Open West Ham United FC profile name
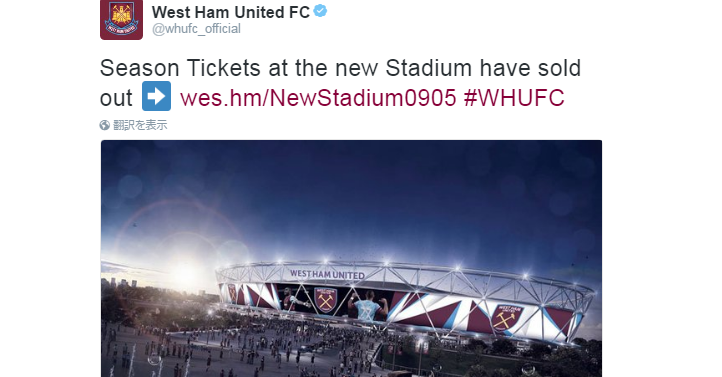The width and height of the screenshot is (722, 377). pyautogui.click(x=231, y=12)
